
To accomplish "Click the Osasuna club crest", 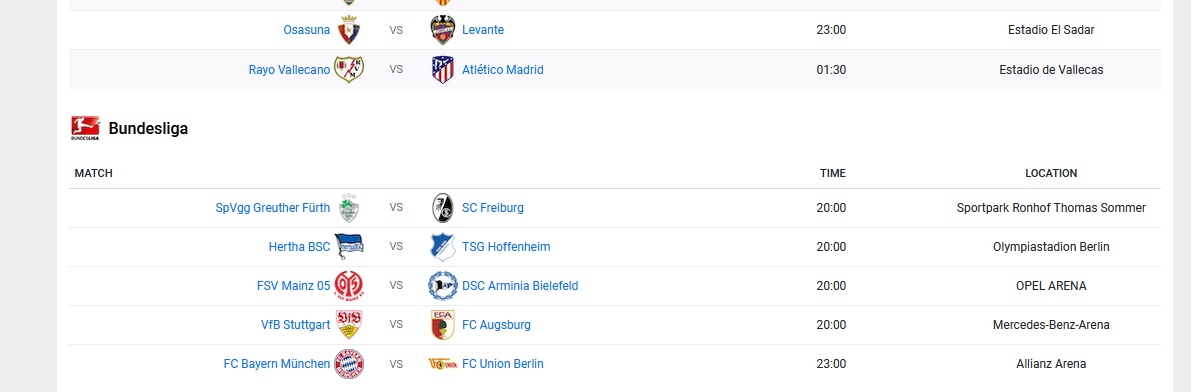I will [349, 30].
